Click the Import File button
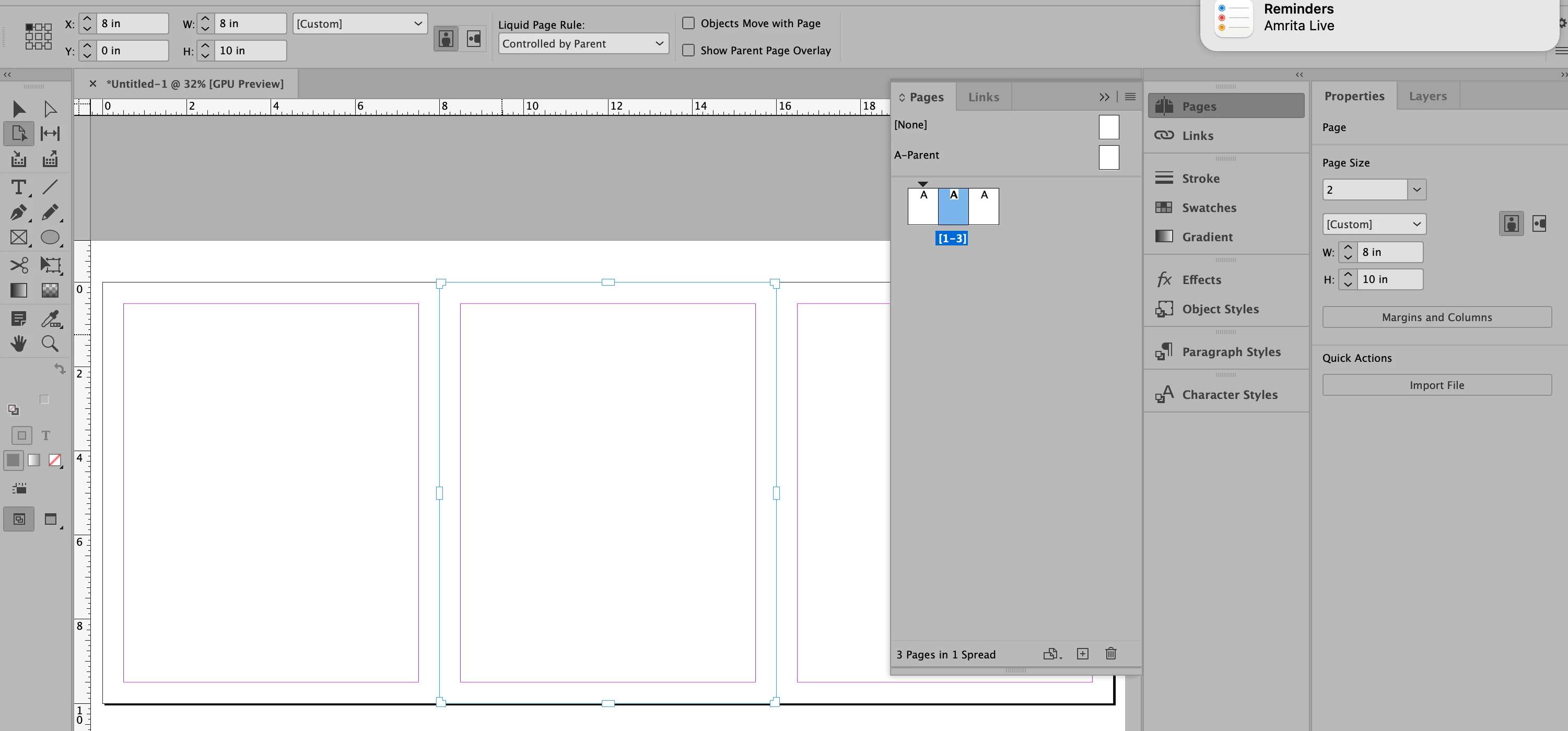 tap(1436, 385)
